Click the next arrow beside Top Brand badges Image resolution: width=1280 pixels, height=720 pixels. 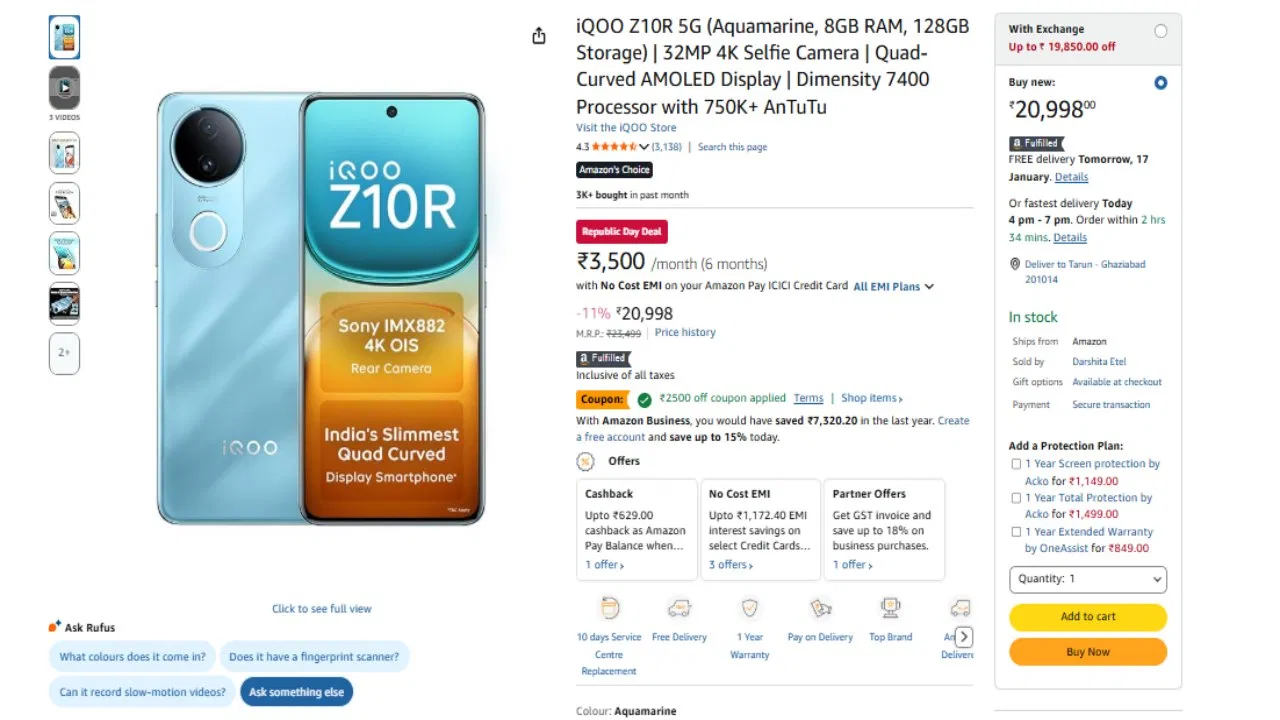tap(963, 635)
